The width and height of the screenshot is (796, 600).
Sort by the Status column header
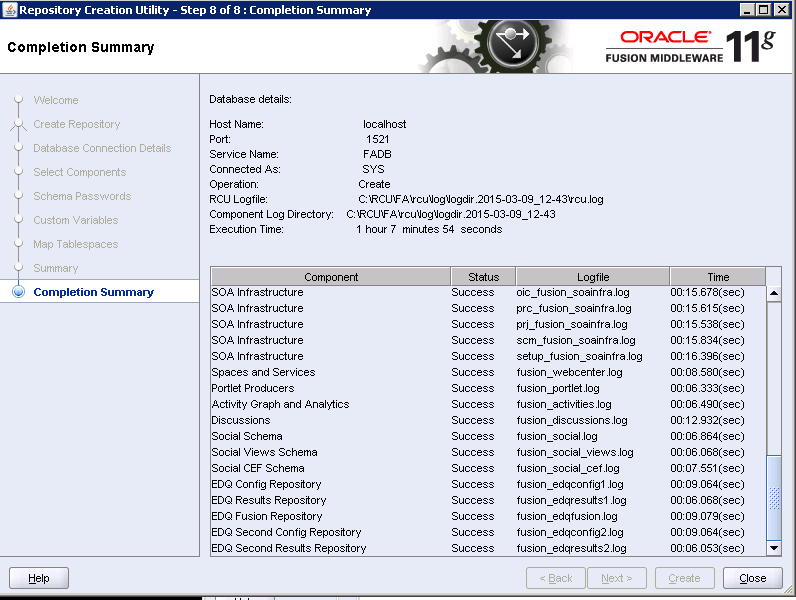(x=483, y=277)
